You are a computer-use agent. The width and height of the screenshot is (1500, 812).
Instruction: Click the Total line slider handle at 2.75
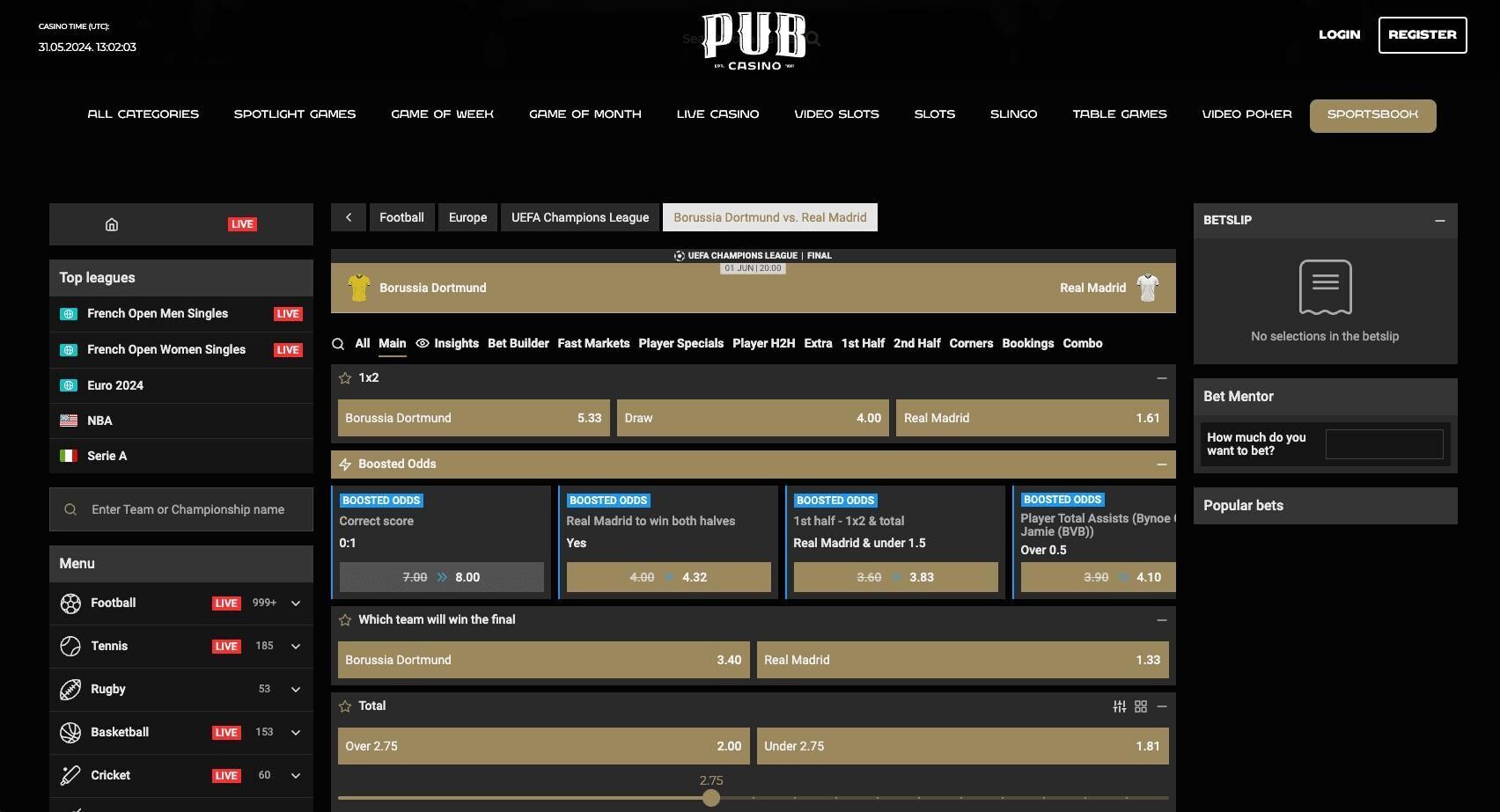[711, 798]
